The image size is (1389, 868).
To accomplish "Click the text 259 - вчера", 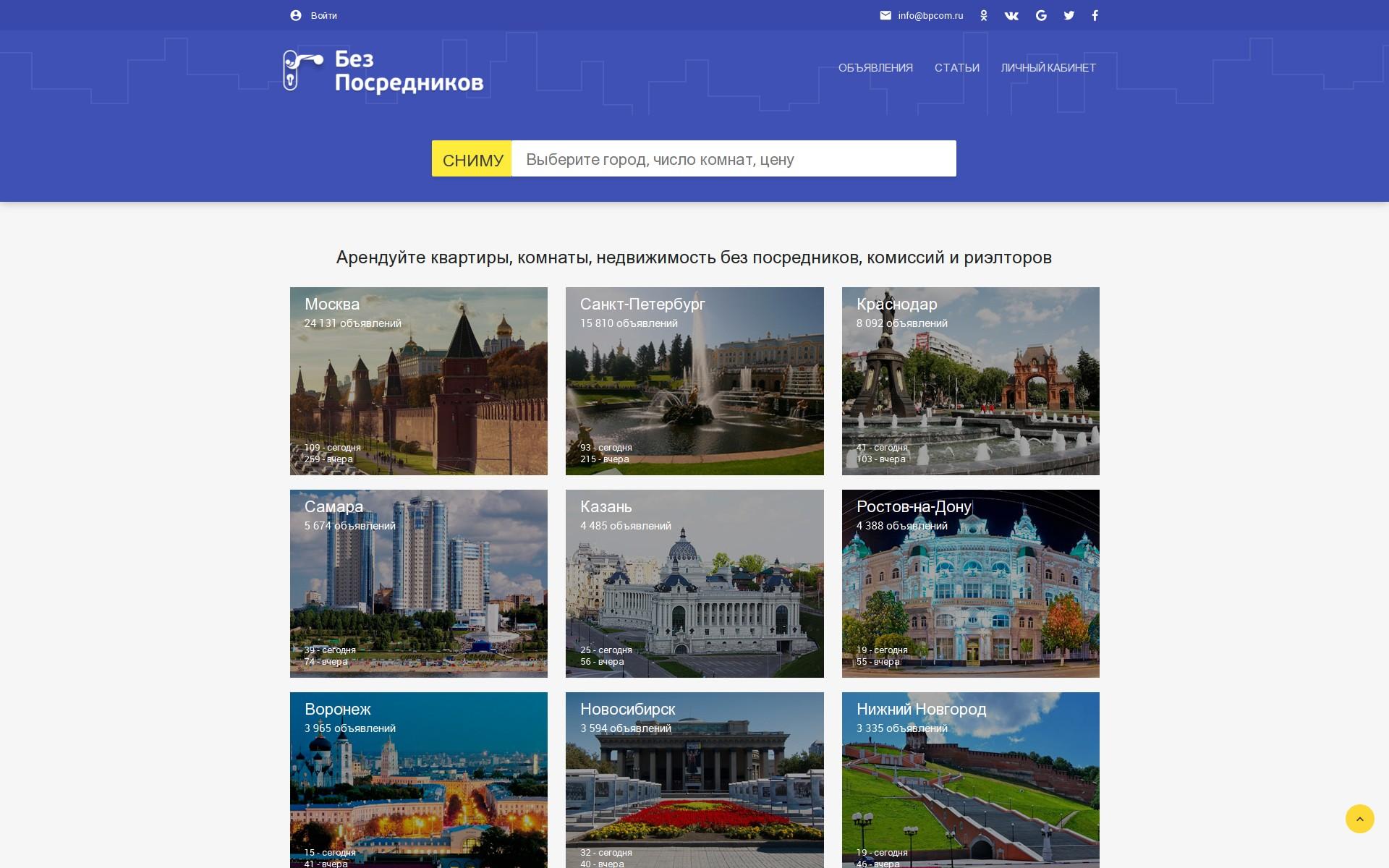I will point(328,459).
